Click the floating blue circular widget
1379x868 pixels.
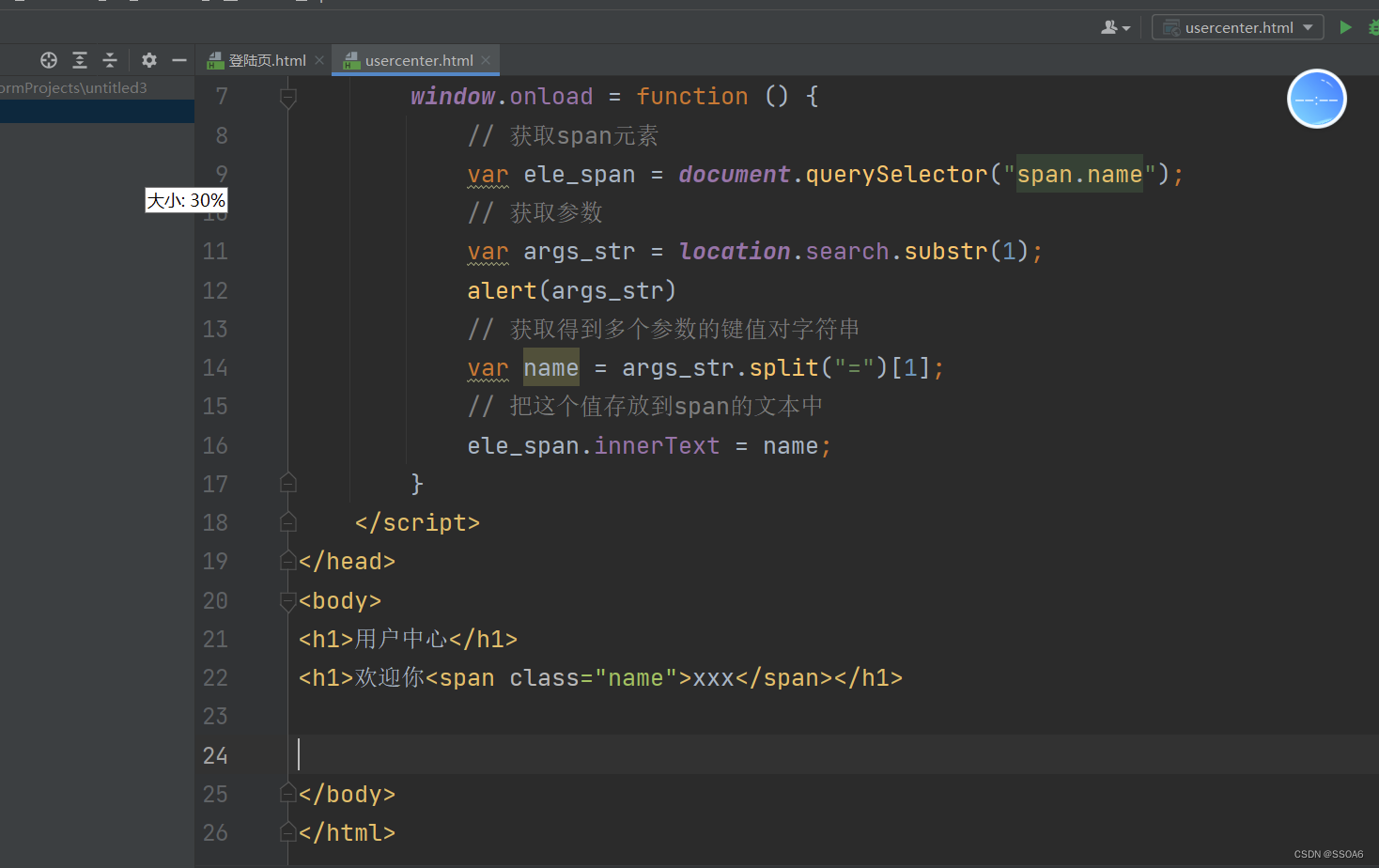point(1316,99)
